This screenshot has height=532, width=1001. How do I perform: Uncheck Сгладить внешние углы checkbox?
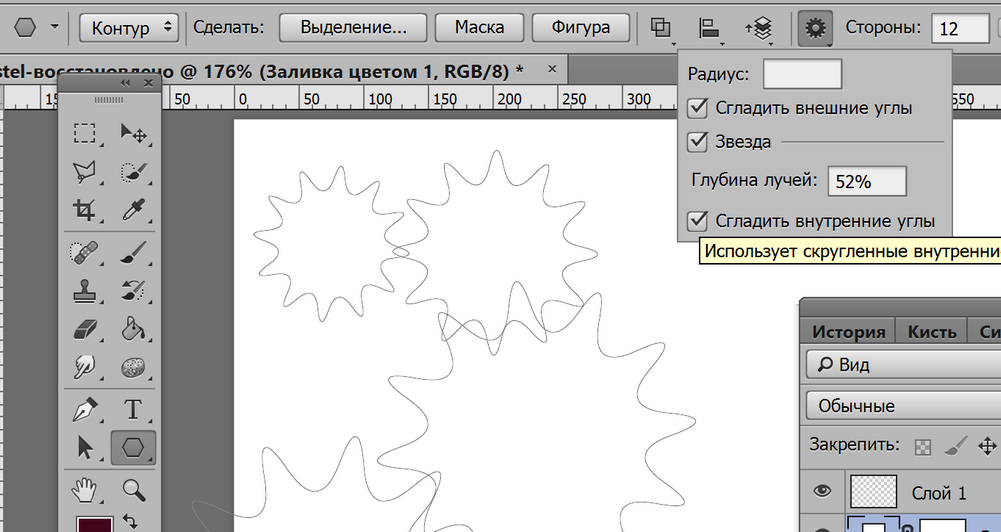pos(697,108)
